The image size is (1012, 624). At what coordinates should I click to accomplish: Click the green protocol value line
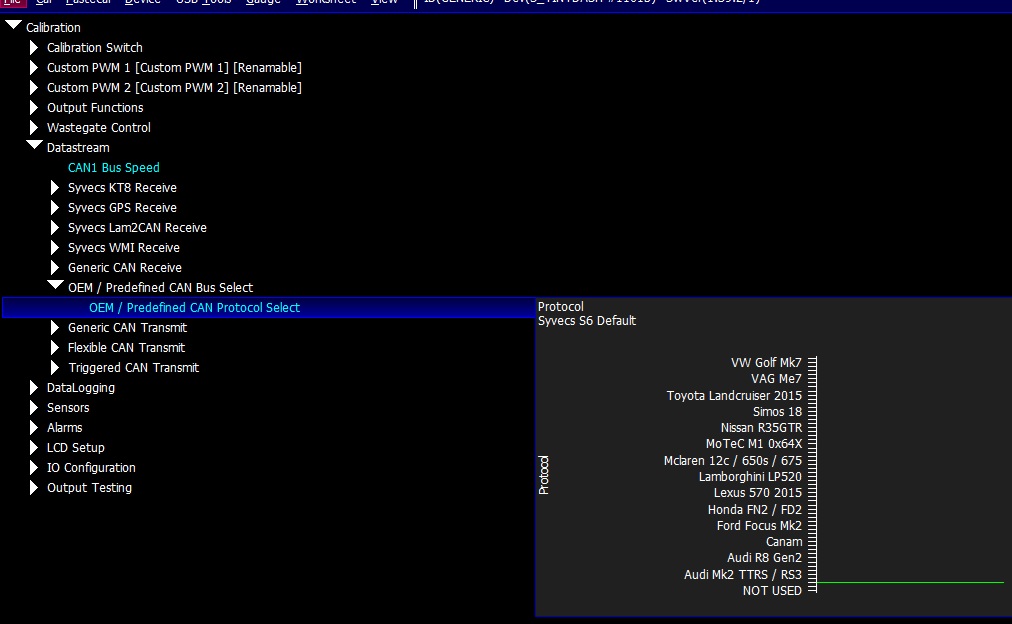(910, 582)
